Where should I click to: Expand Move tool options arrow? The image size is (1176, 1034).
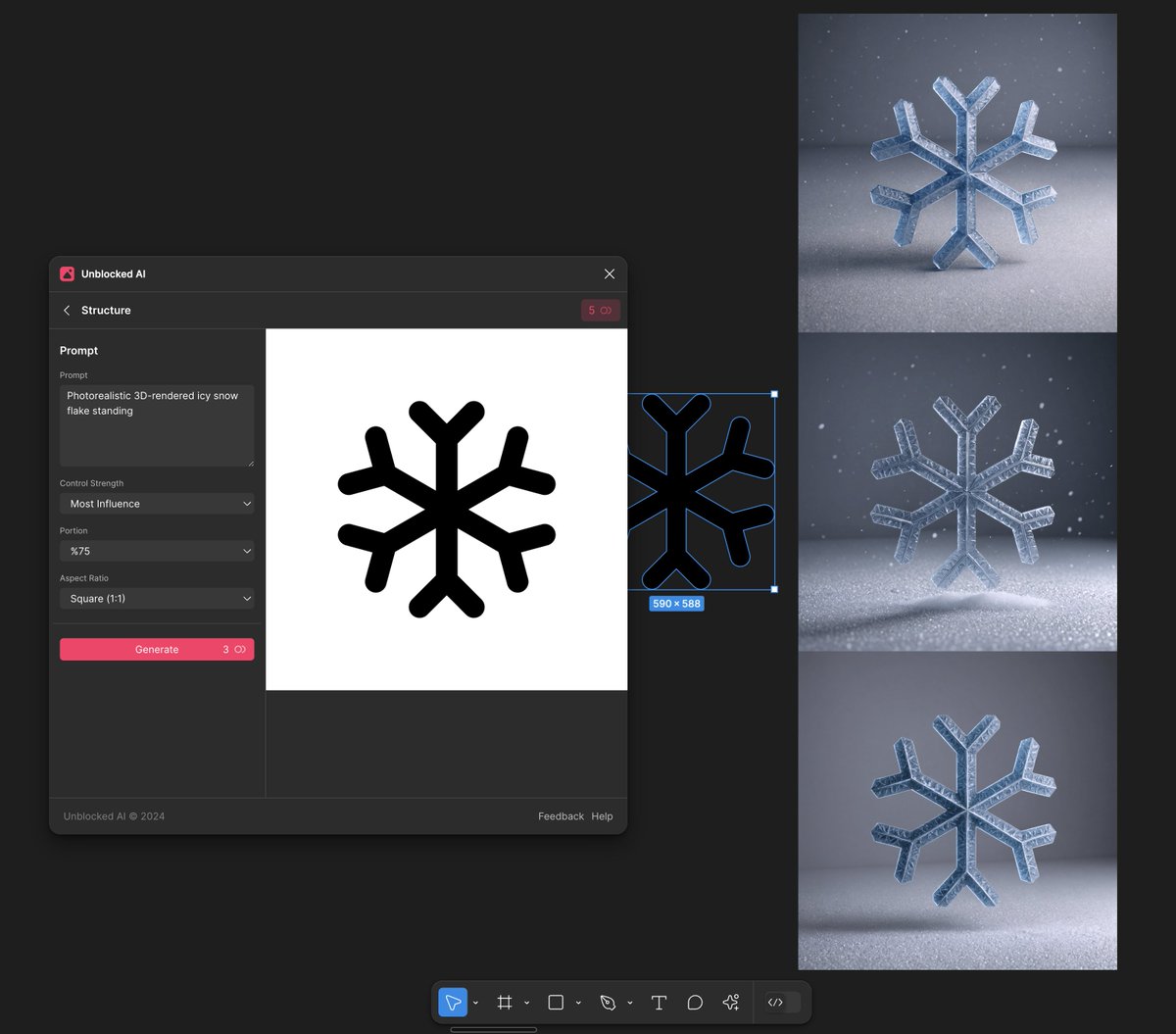[475, 1004]
